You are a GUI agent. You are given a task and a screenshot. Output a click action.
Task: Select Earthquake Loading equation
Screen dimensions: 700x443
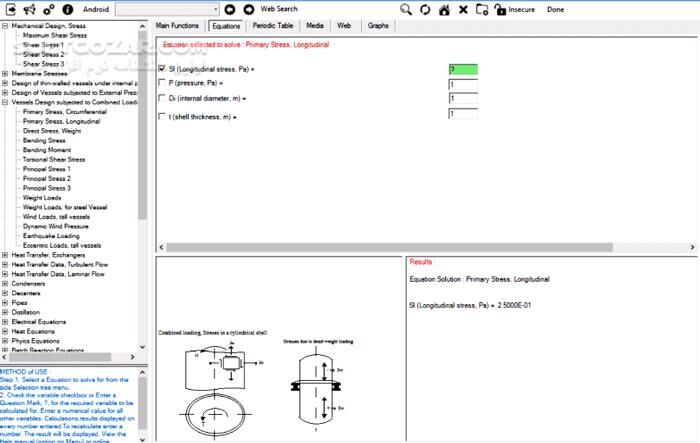[x=51, y=235]
